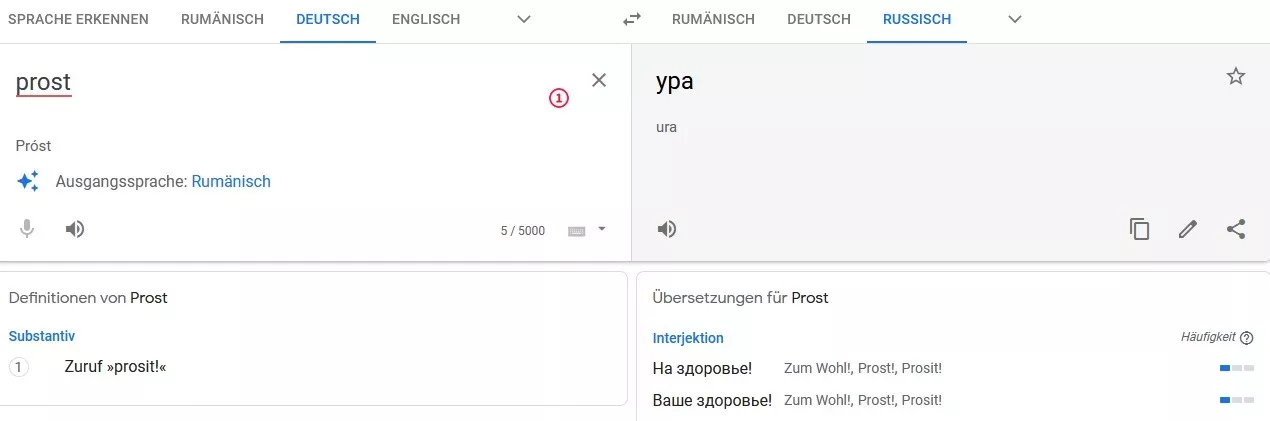Expand more target languages chevron
The width and height of the screenshot is (1270, 421).
(1015, 20)
